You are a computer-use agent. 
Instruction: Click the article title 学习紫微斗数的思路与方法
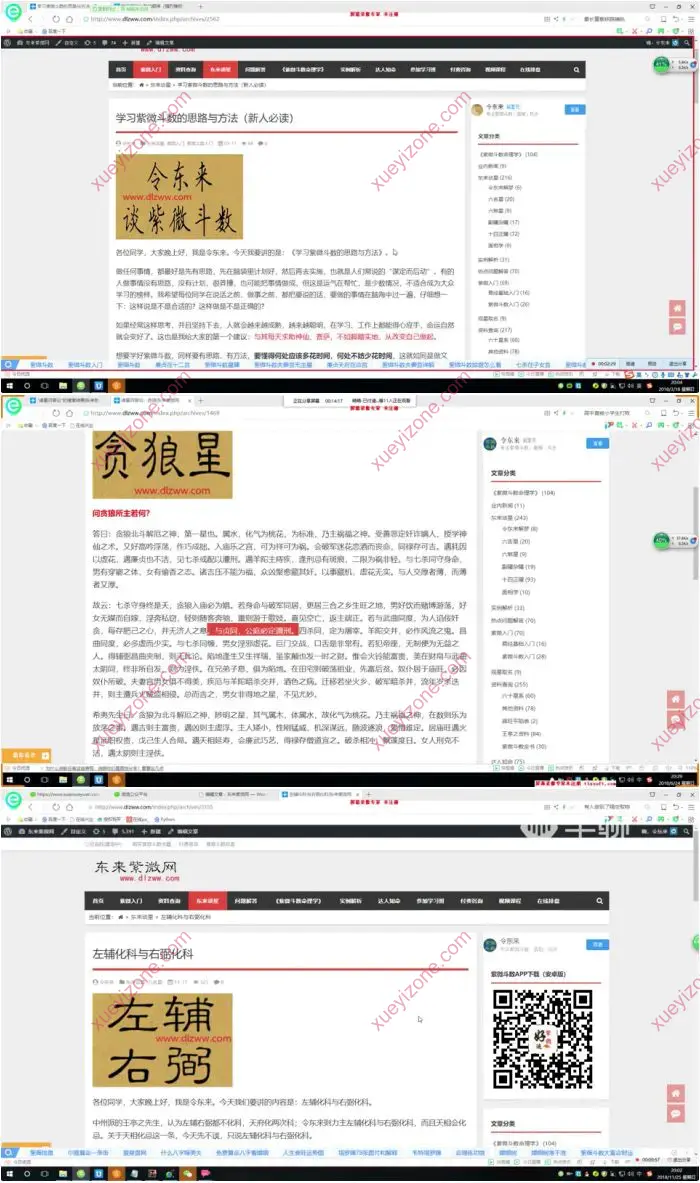coord(204,118)
